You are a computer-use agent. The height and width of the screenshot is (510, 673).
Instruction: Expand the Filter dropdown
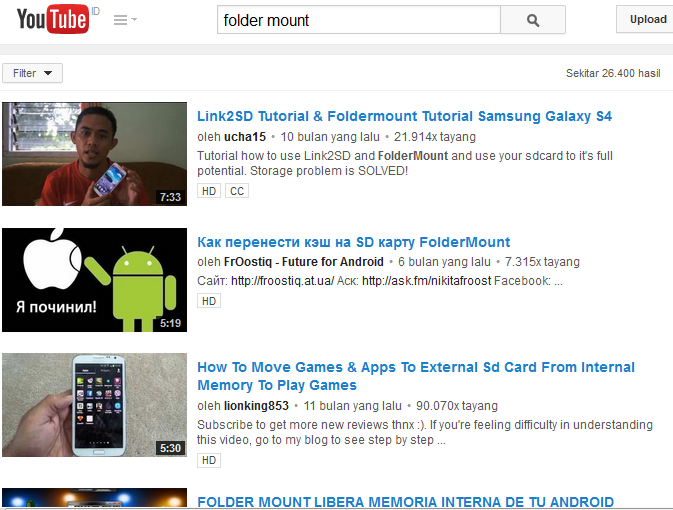(x=32, y=73)
